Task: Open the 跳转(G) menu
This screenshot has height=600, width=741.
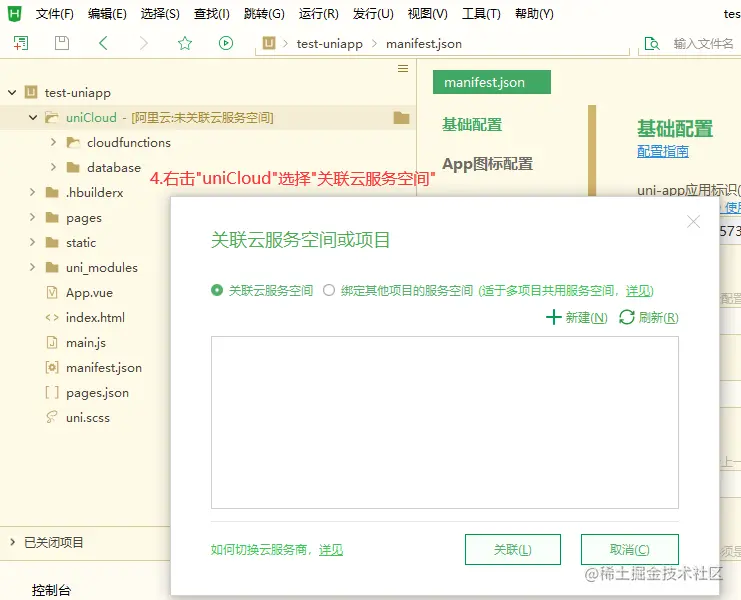Action: tap(264, 14)
